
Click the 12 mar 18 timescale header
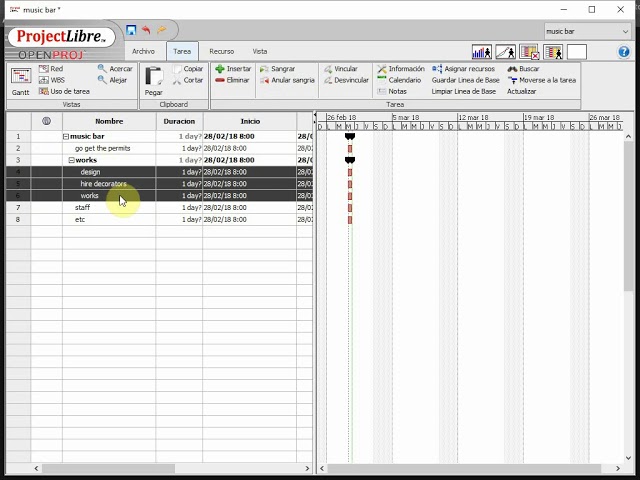click(473, 117)
